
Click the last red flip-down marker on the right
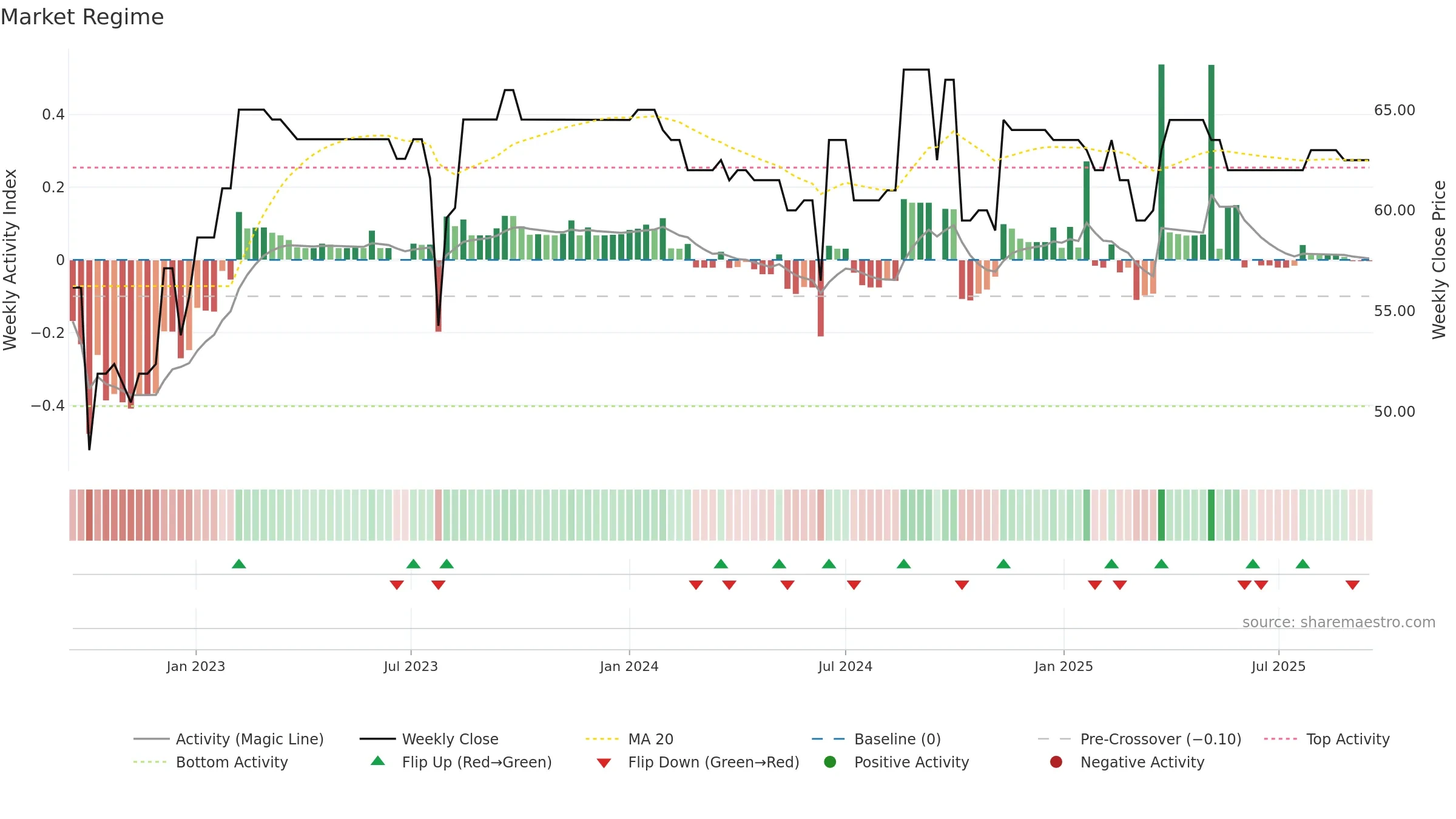(1352, 585)
